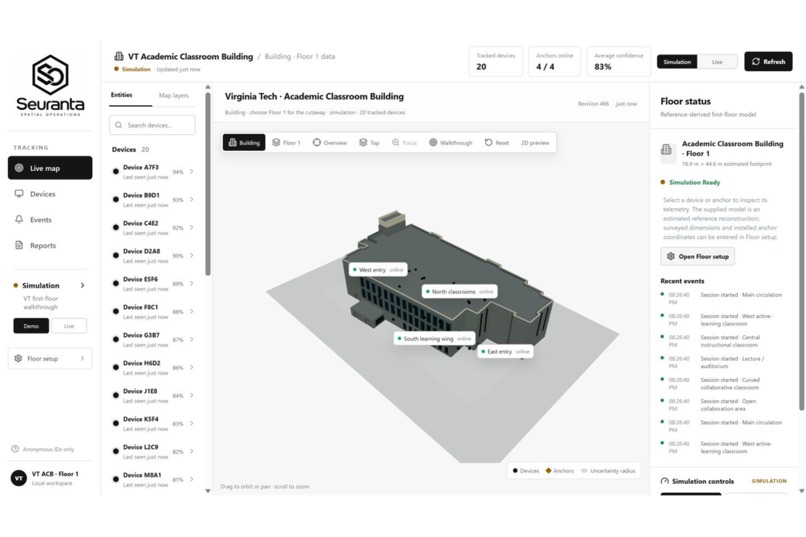Viewport: 806px width, 537px height.
Task: Expand Device C4E2 details chevron
Action: point(191,227)
